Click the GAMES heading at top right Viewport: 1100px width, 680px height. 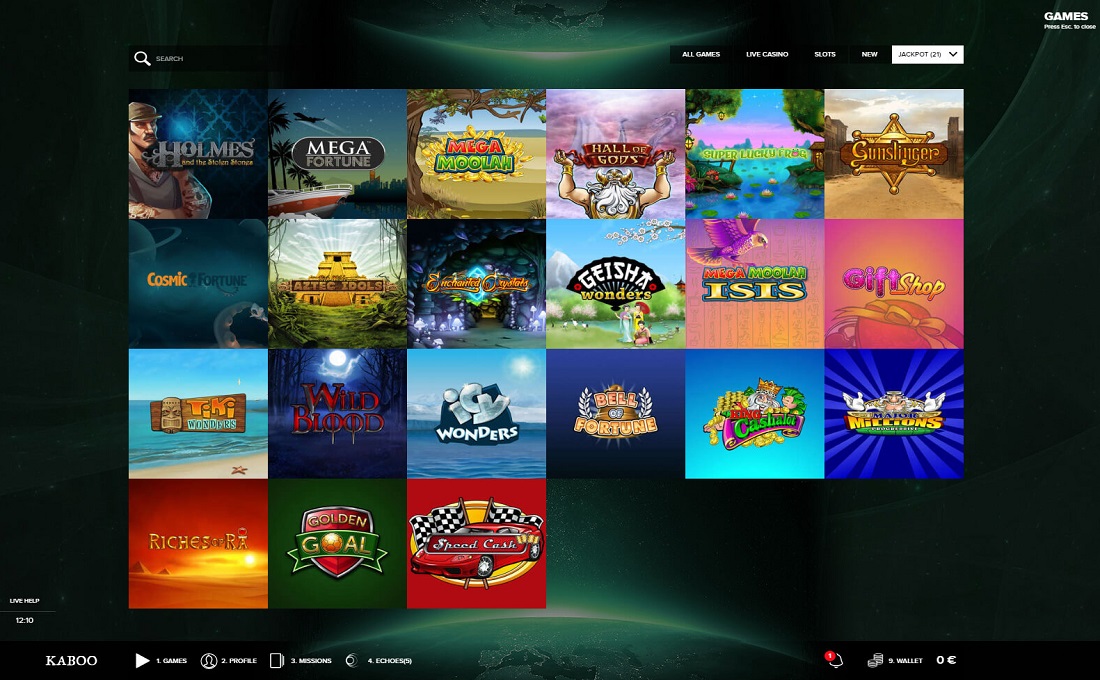[1066, 16]
